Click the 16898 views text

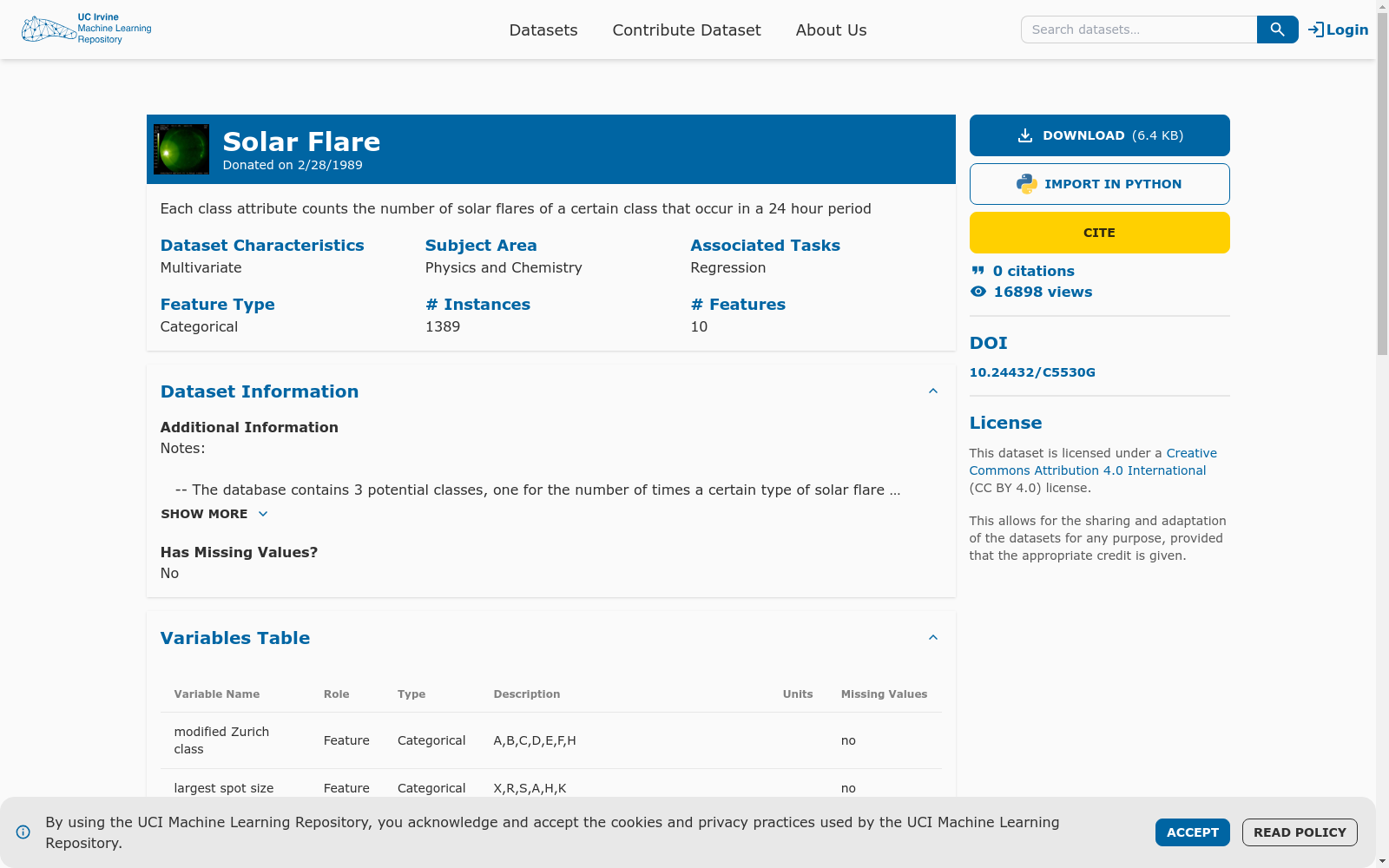point(1043,292)
